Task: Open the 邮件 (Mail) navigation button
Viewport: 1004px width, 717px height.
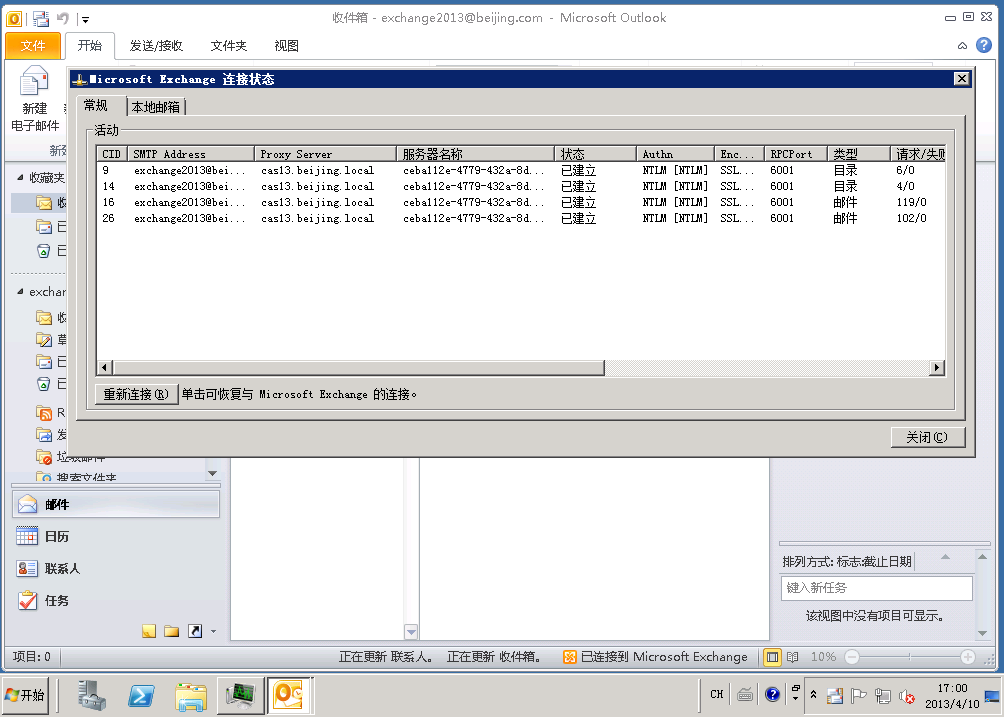Action: pyautogui.click(x=116, y=504)
